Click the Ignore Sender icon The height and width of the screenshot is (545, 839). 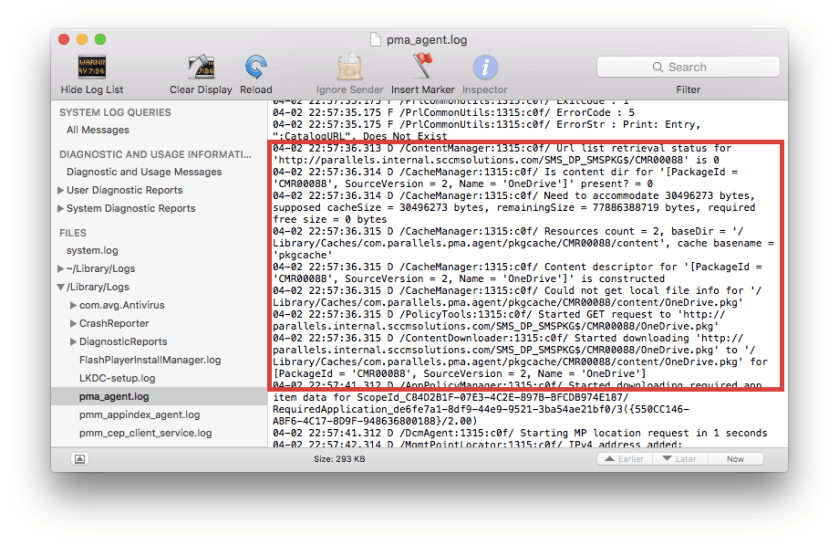coord(349,67)
